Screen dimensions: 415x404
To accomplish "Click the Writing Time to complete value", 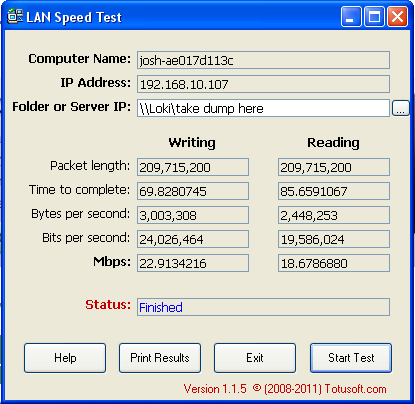I will (x=193, y=191).
